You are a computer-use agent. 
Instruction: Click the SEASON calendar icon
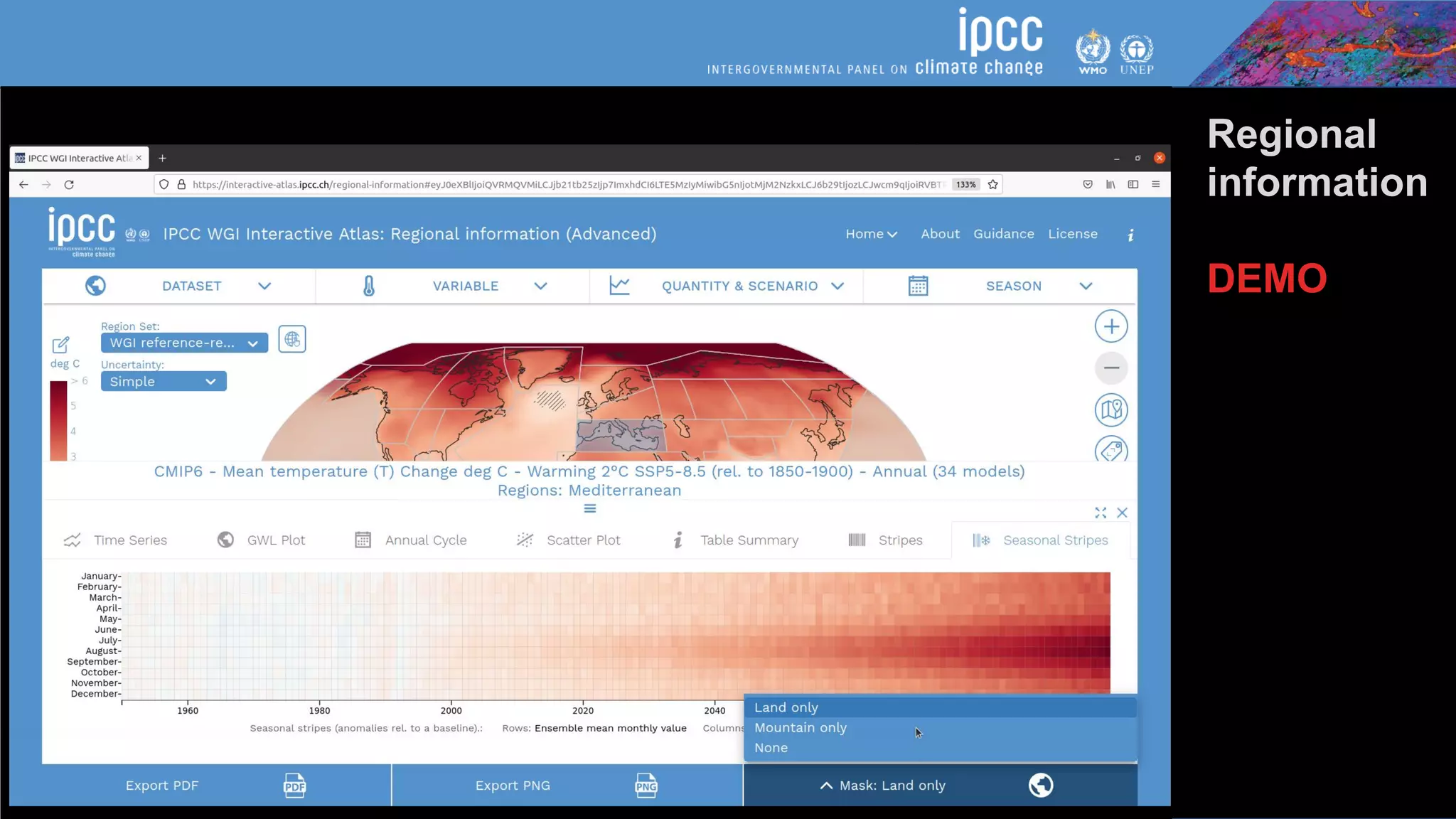pos(918,286)
